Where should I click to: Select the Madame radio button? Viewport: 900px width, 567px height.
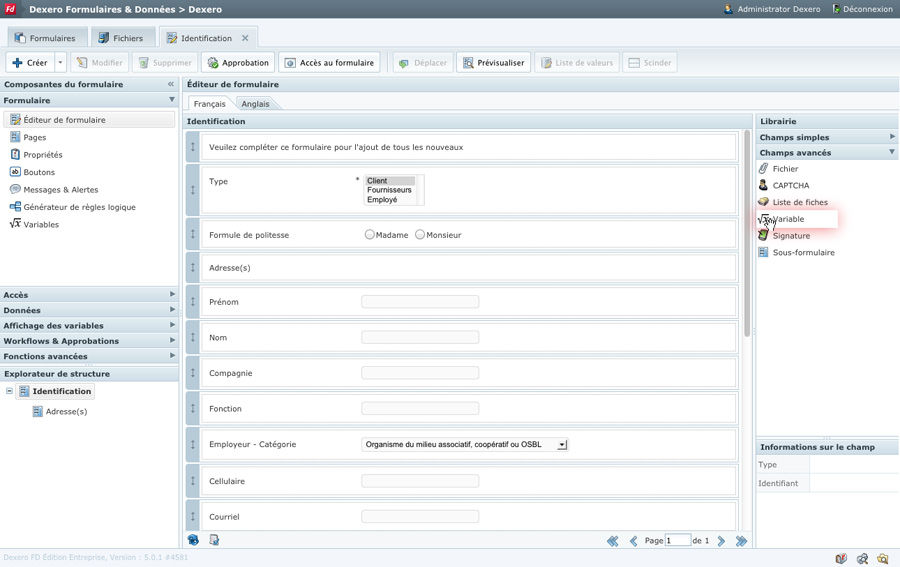tap(370, 235)
